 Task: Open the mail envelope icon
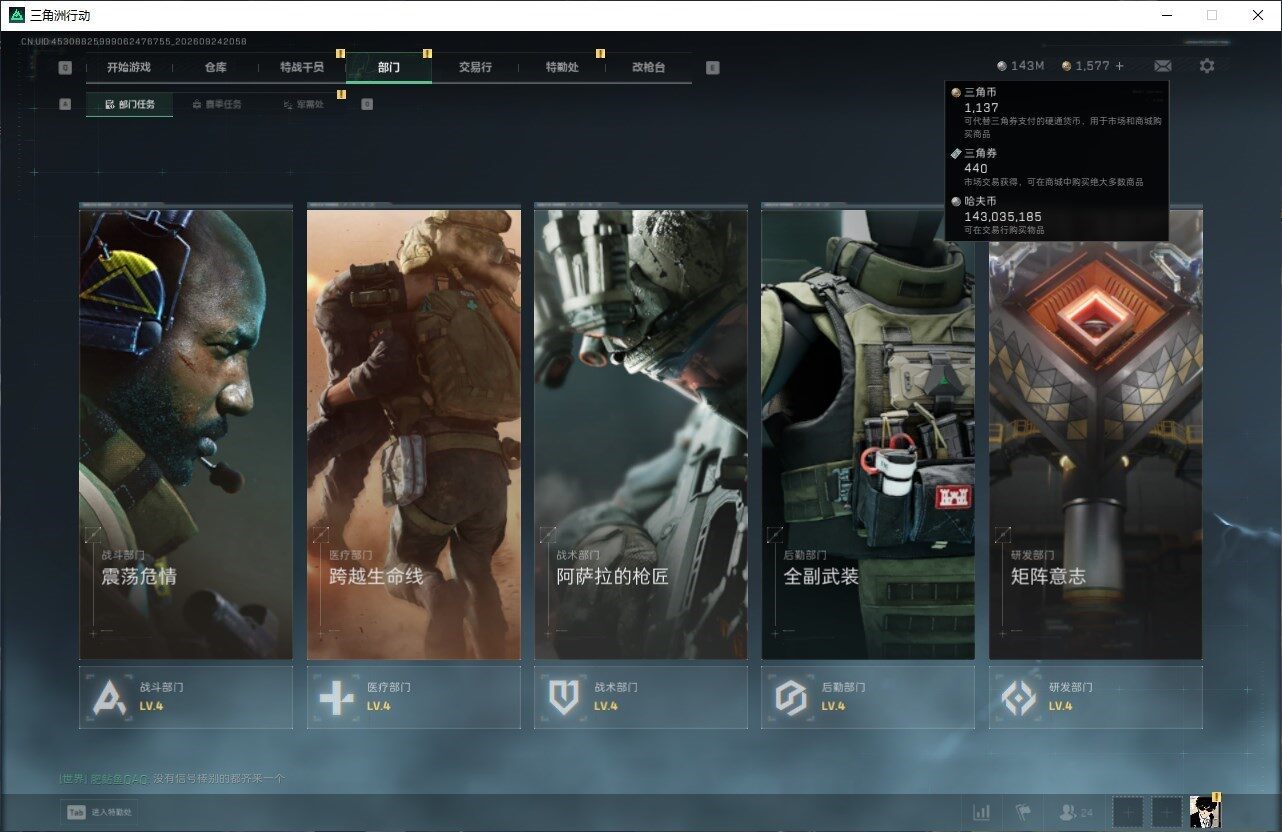[x=1162, y=66]
